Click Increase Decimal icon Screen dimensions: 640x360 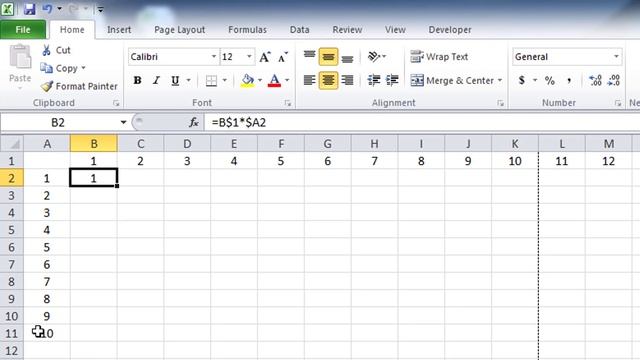[596, 80]
